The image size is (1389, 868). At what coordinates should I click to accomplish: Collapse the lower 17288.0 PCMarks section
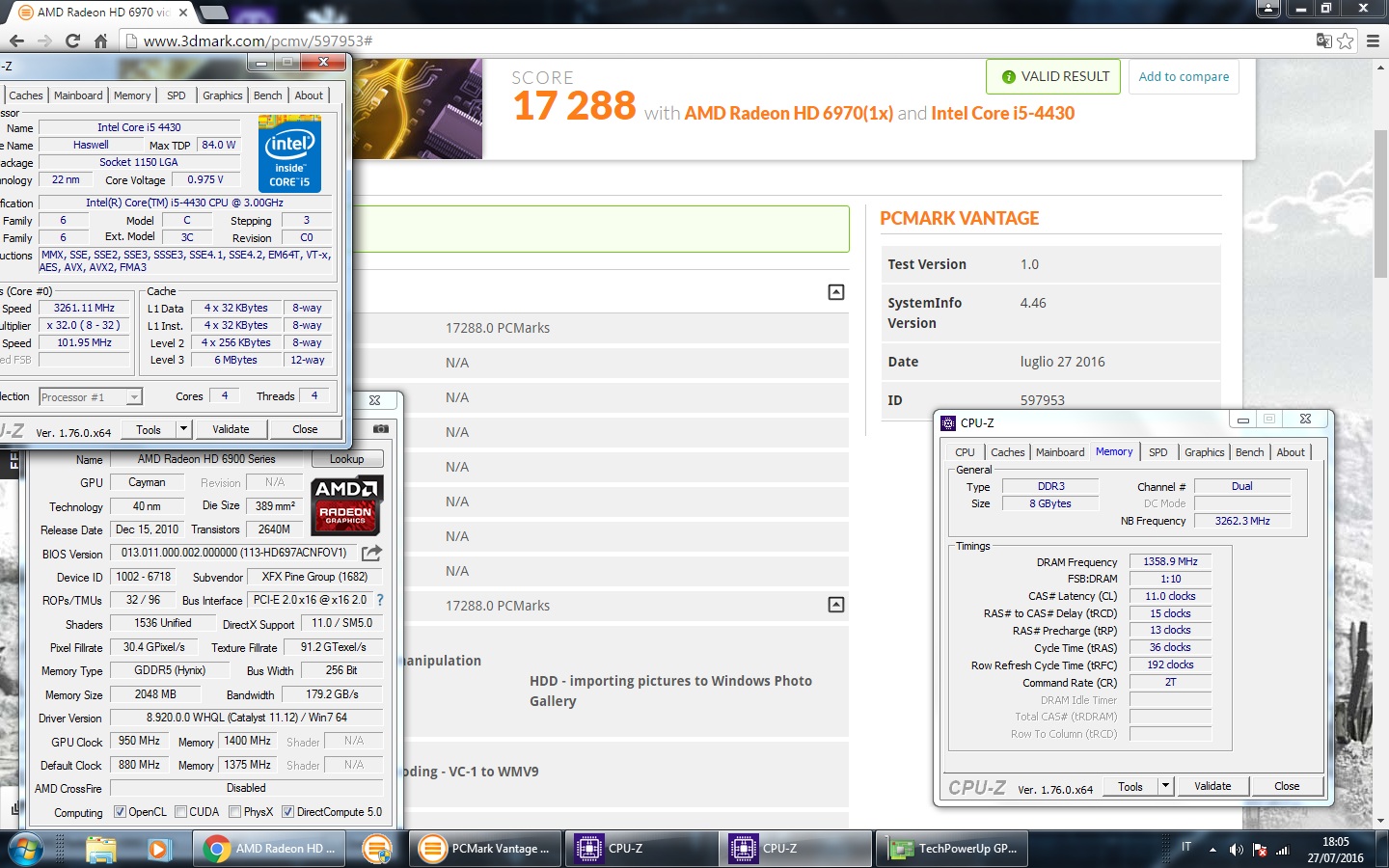pos(836,605)
